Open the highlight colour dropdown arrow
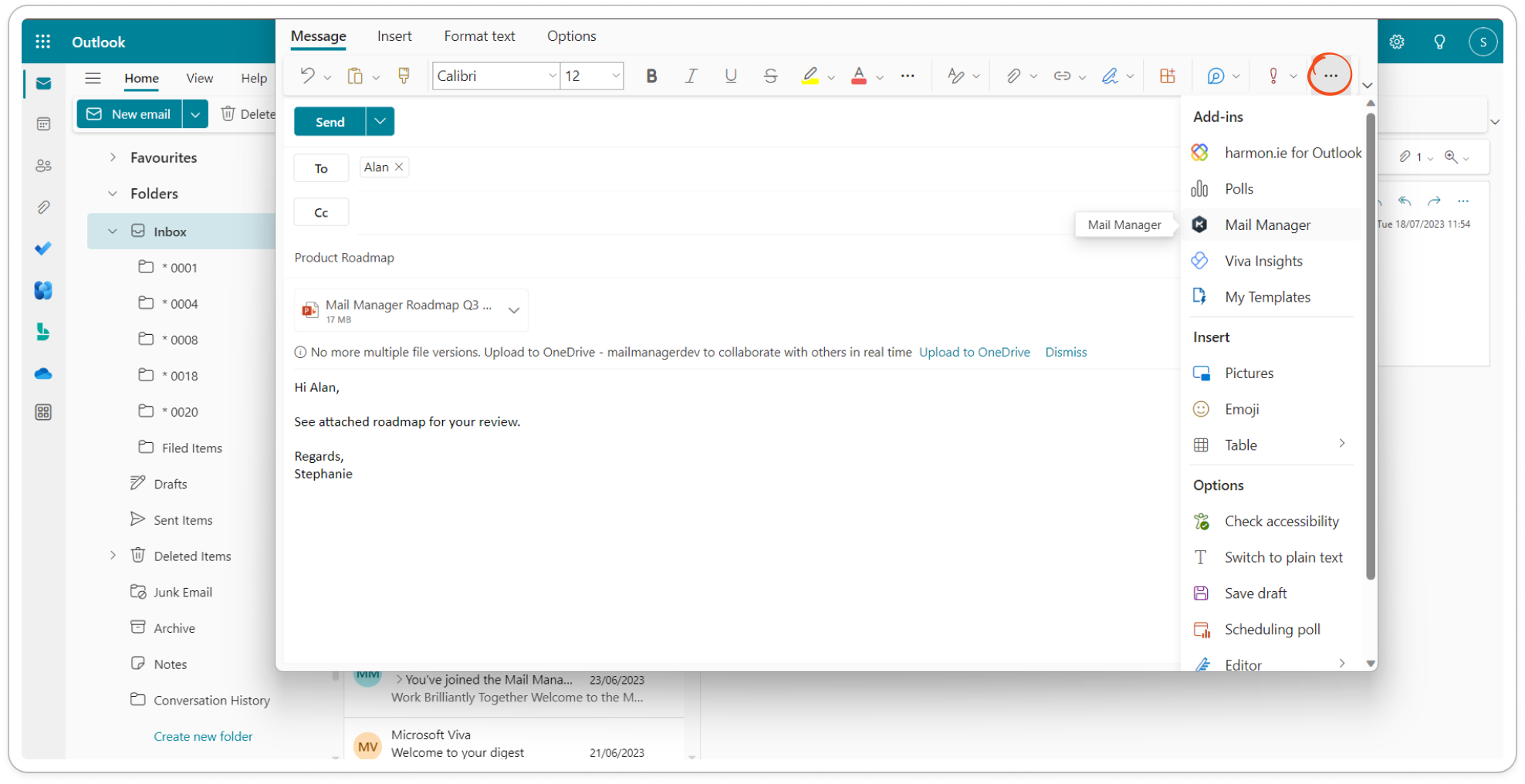This screenshot has height=784, width=1525. [x=831, y=77]
